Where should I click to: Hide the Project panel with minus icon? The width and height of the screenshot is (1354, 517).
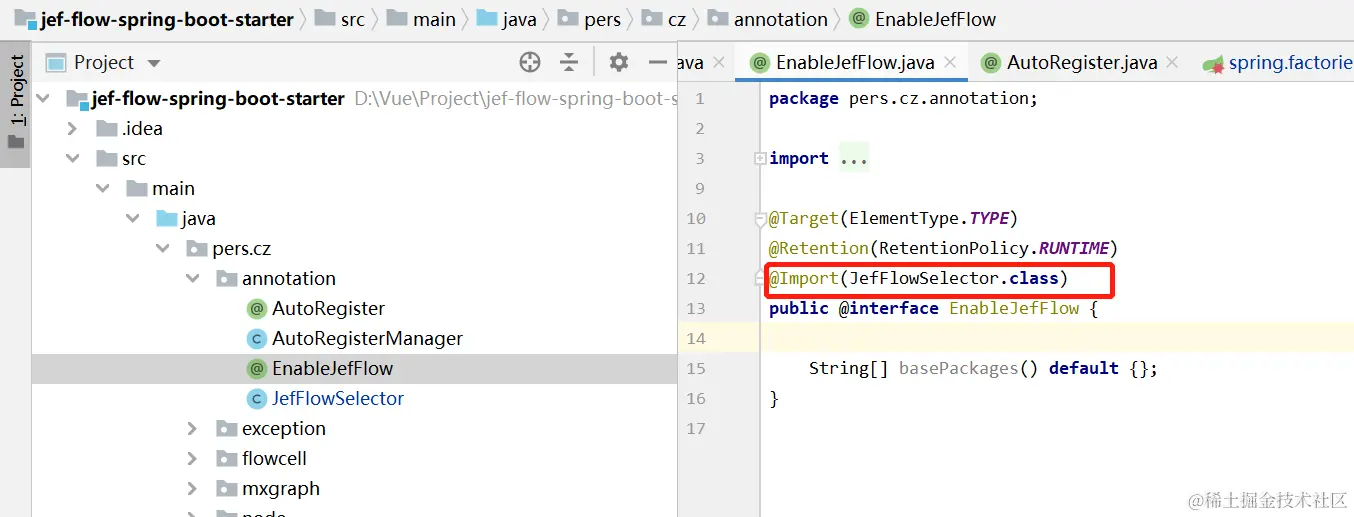click(x=657, y=63)
